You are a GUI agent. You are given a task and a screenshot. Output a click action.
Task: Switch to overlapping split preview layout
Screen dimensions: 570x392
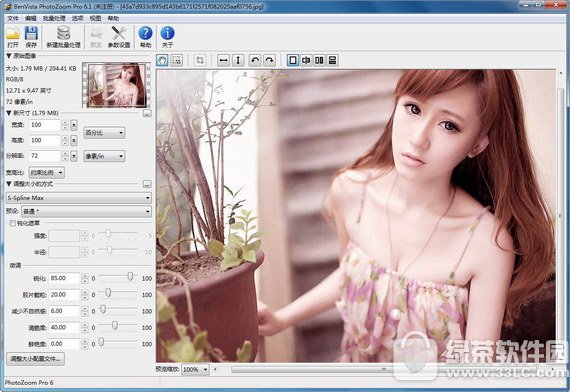point(306,60)
